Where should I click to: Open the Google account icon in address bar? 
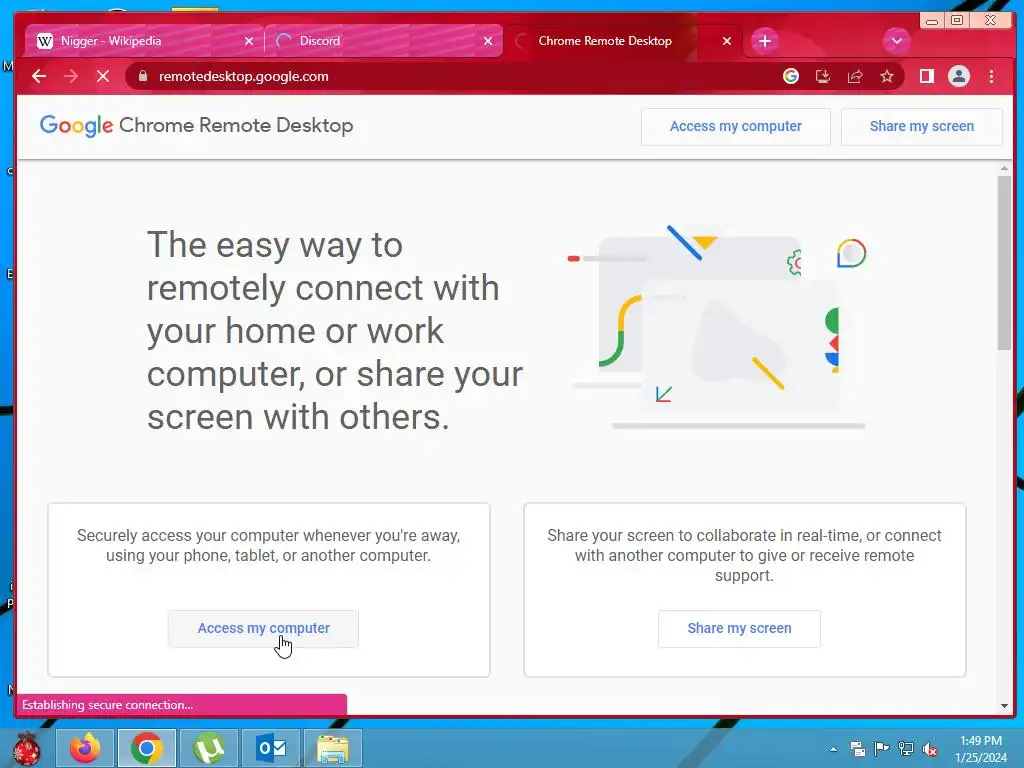pos(791,76)
